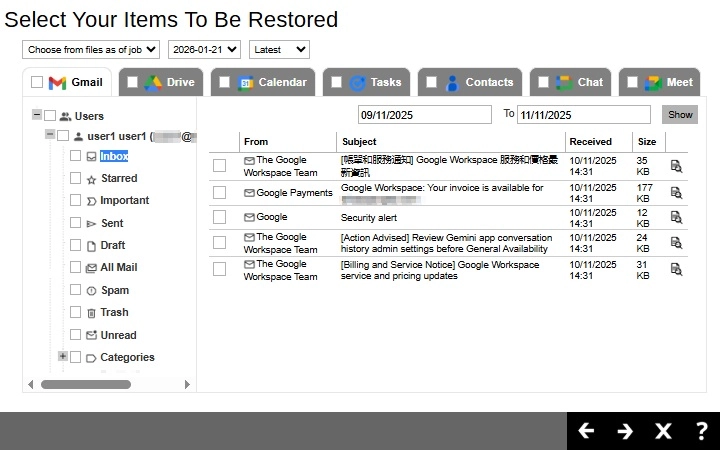Sort by the From column header
Viewport: 720px width, 450px height.
click(x=256, y=142)
